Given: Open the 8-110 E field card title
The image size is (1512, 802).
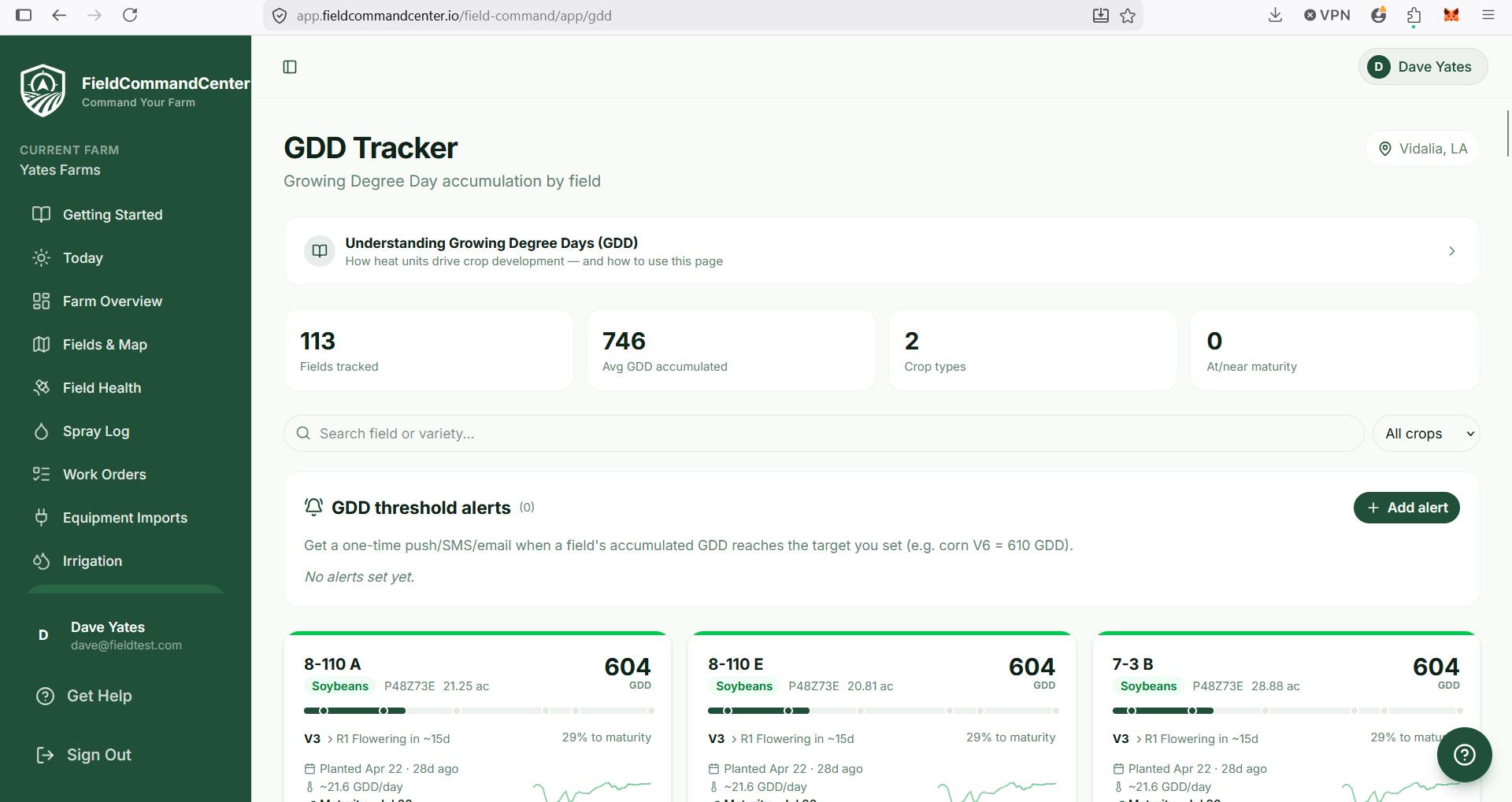Looking at the screenshot, I should click(x=736, y=664).
